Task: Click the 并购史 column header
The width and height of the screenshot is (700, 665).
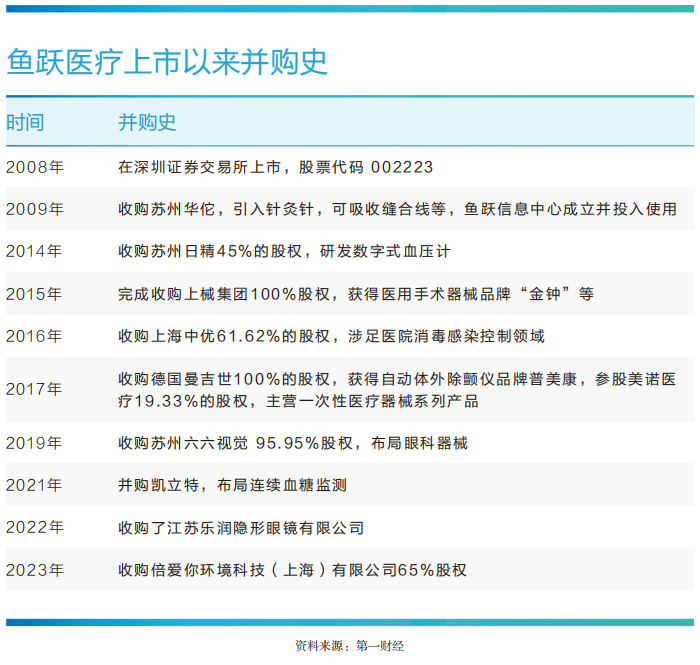Action: pyautogui.click(x=147, y=122)
